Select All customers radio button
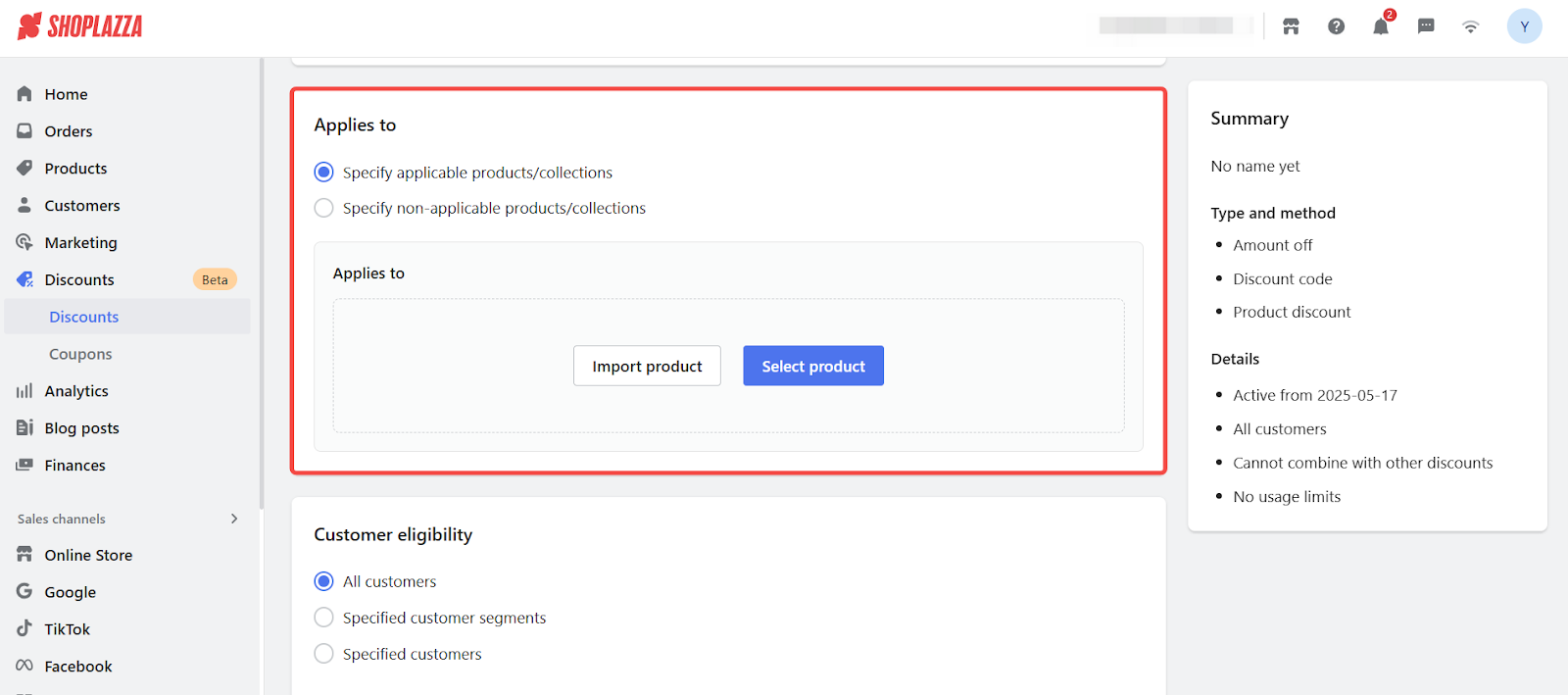 [323, 581]
